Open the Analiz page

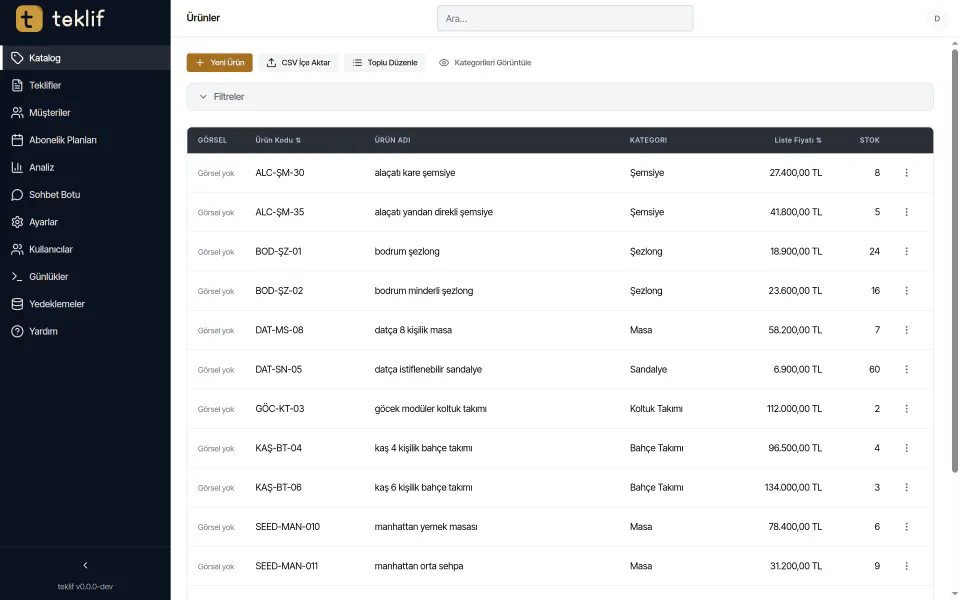click(85, 167)
